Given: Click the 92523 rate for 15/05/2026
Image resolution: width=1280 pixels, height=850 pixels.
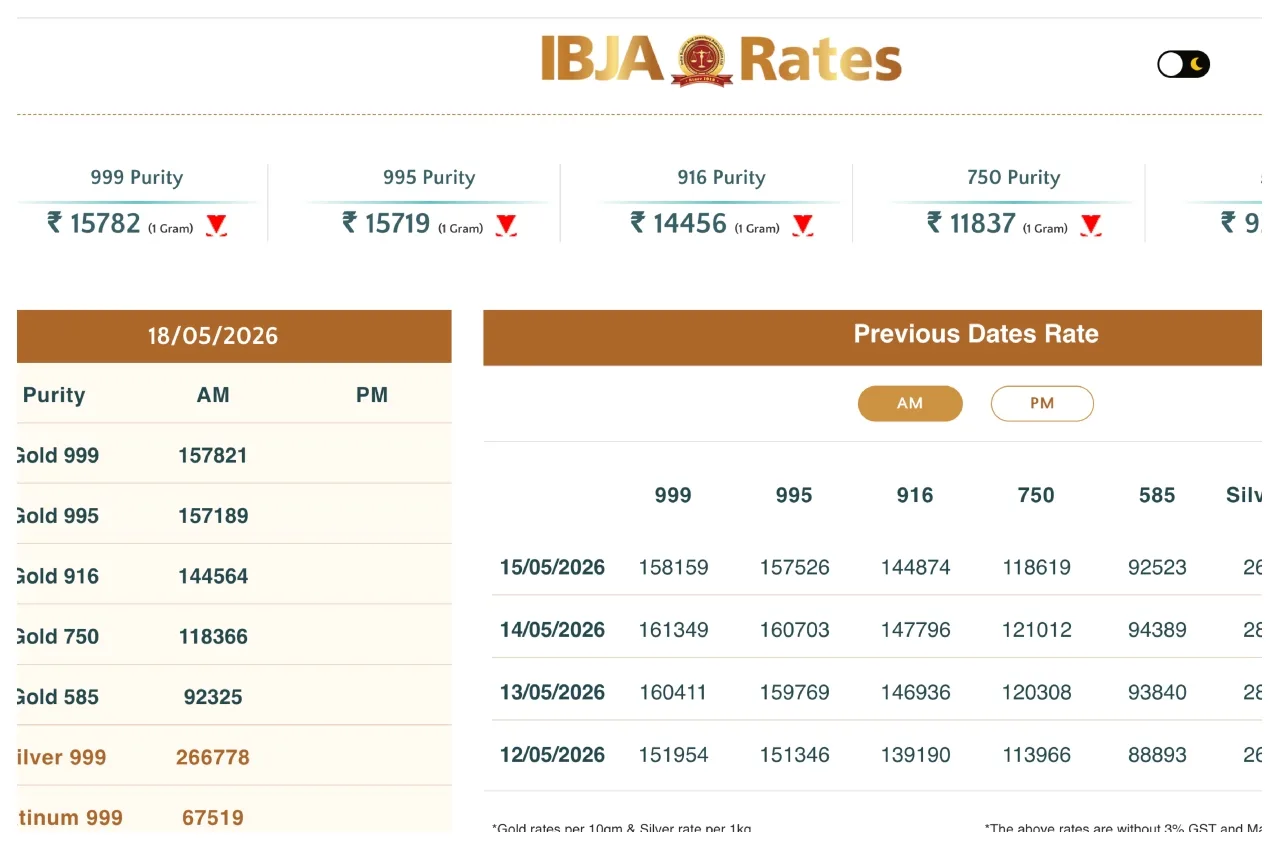Looking at the screenshot, I should pos(1157,568).
